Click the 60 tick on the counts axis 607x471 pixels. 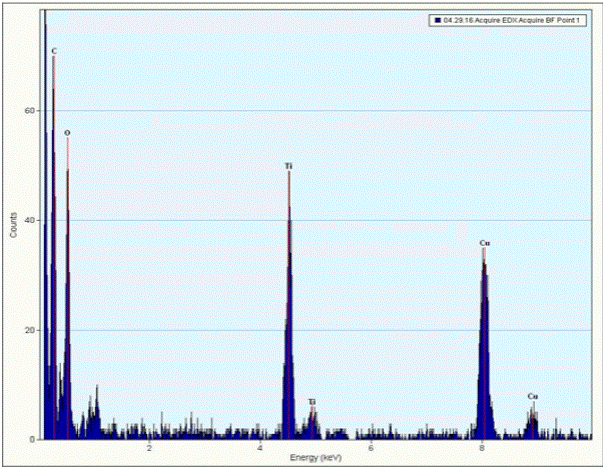pos(30,110)
